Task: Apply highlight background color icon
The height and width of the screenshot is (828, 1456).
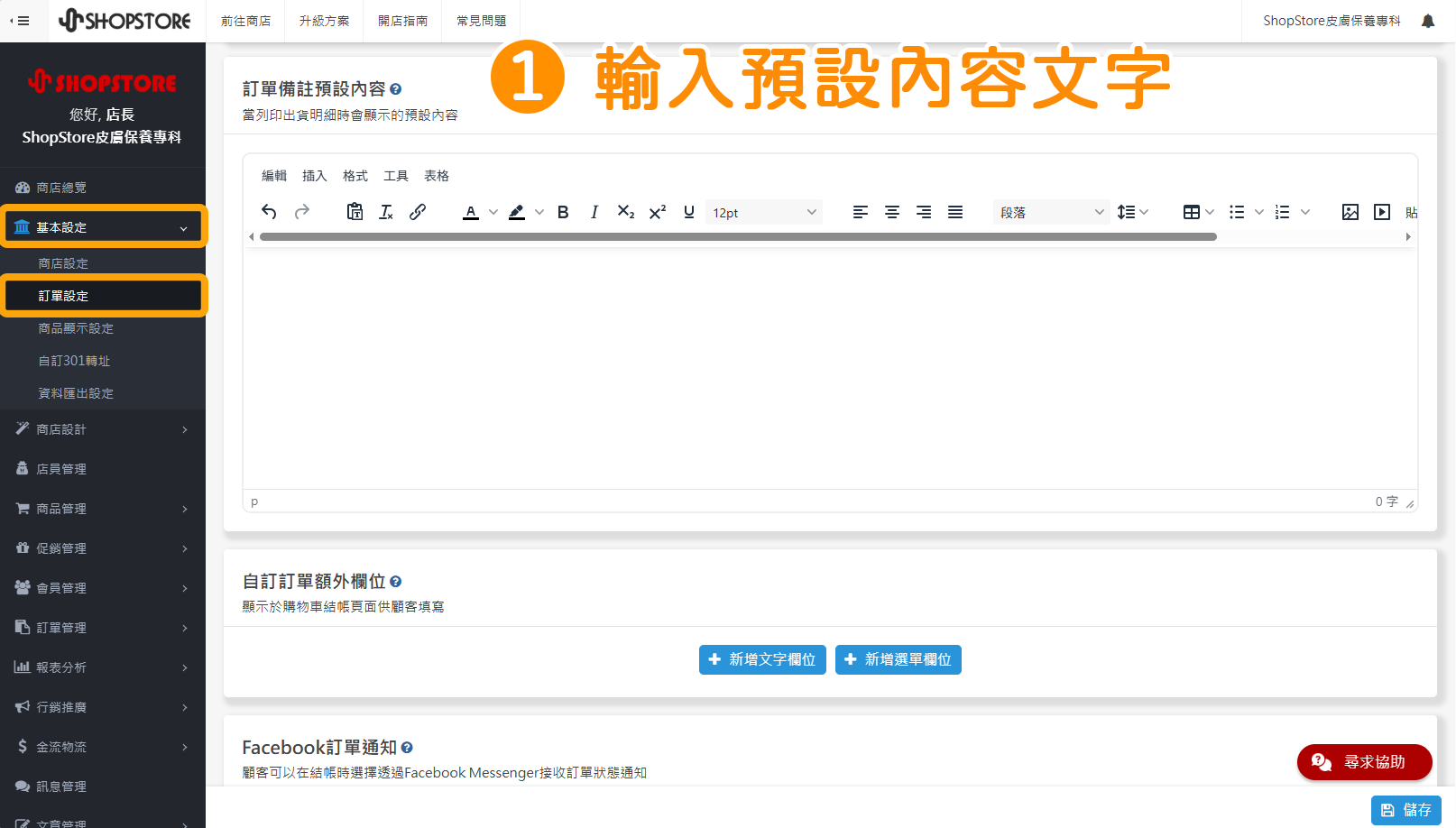Action: tap(517, 212)
